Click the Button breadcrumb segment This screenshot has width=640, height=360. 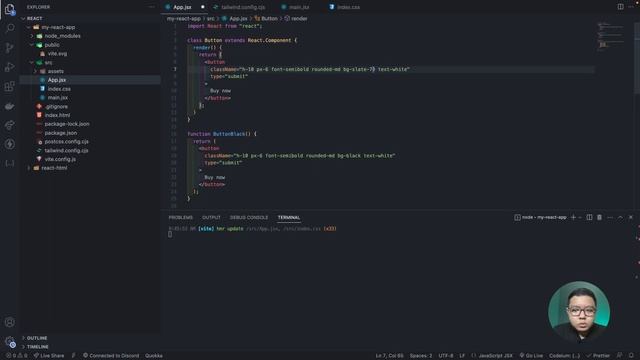click(269, 18)
